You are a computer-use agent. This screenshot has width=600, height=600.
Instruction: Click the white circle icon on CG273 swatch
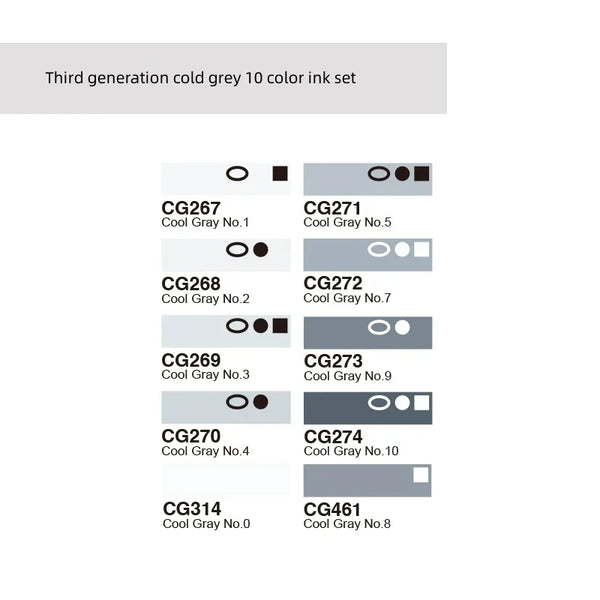click(402, 327)
